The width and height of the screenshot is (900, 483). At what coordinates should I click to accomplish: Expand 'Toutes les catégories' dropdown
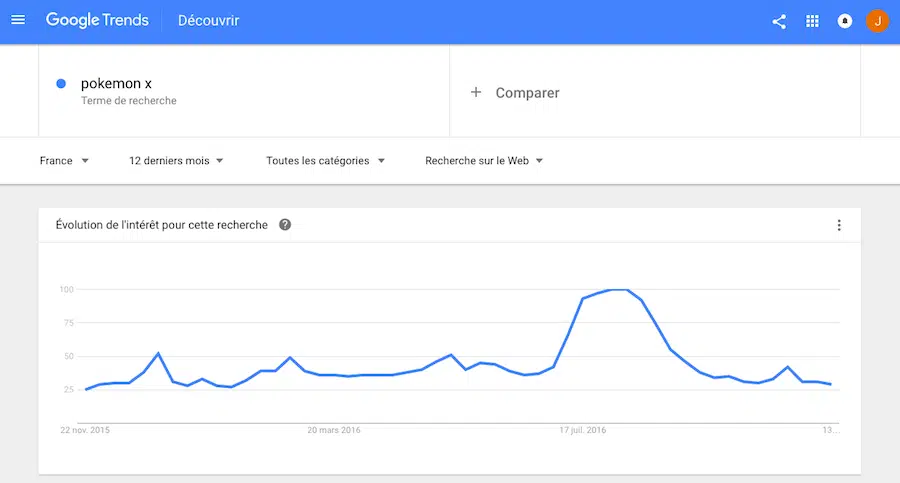325,161
